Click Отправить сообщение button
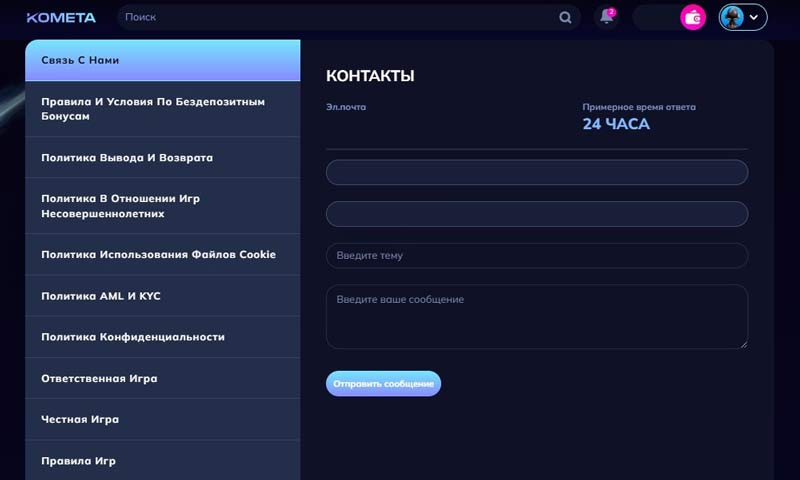The height and width of the screenshot is (480, 800). point(383,384)
